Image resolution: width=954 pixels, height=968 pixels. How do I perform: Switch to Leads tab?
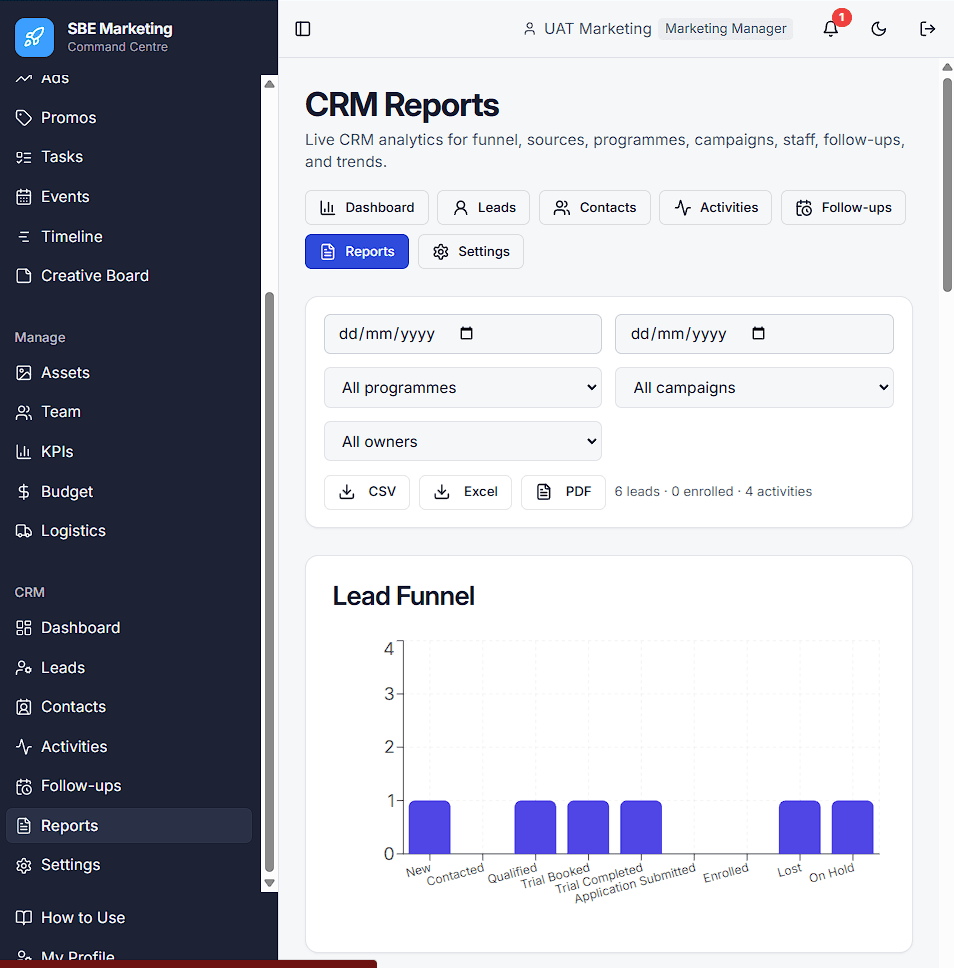pyautogui.click(x=483, y=207)
